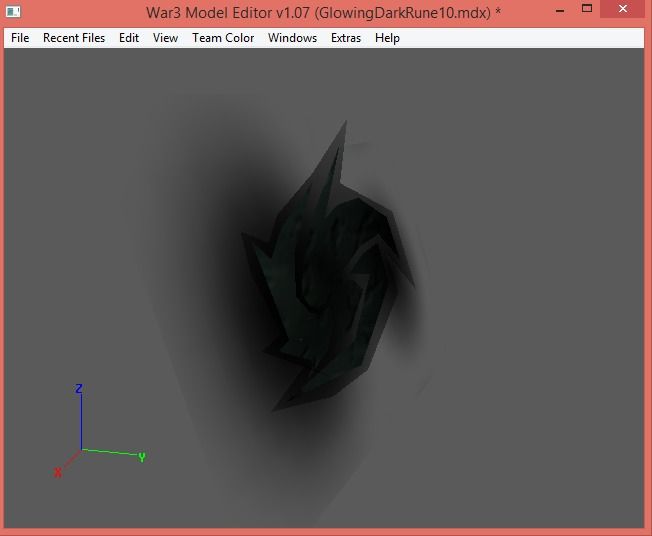Click the red X axis label
This screenshot has width=652, height=536.
pyautogui.click(x=58, y=472)
